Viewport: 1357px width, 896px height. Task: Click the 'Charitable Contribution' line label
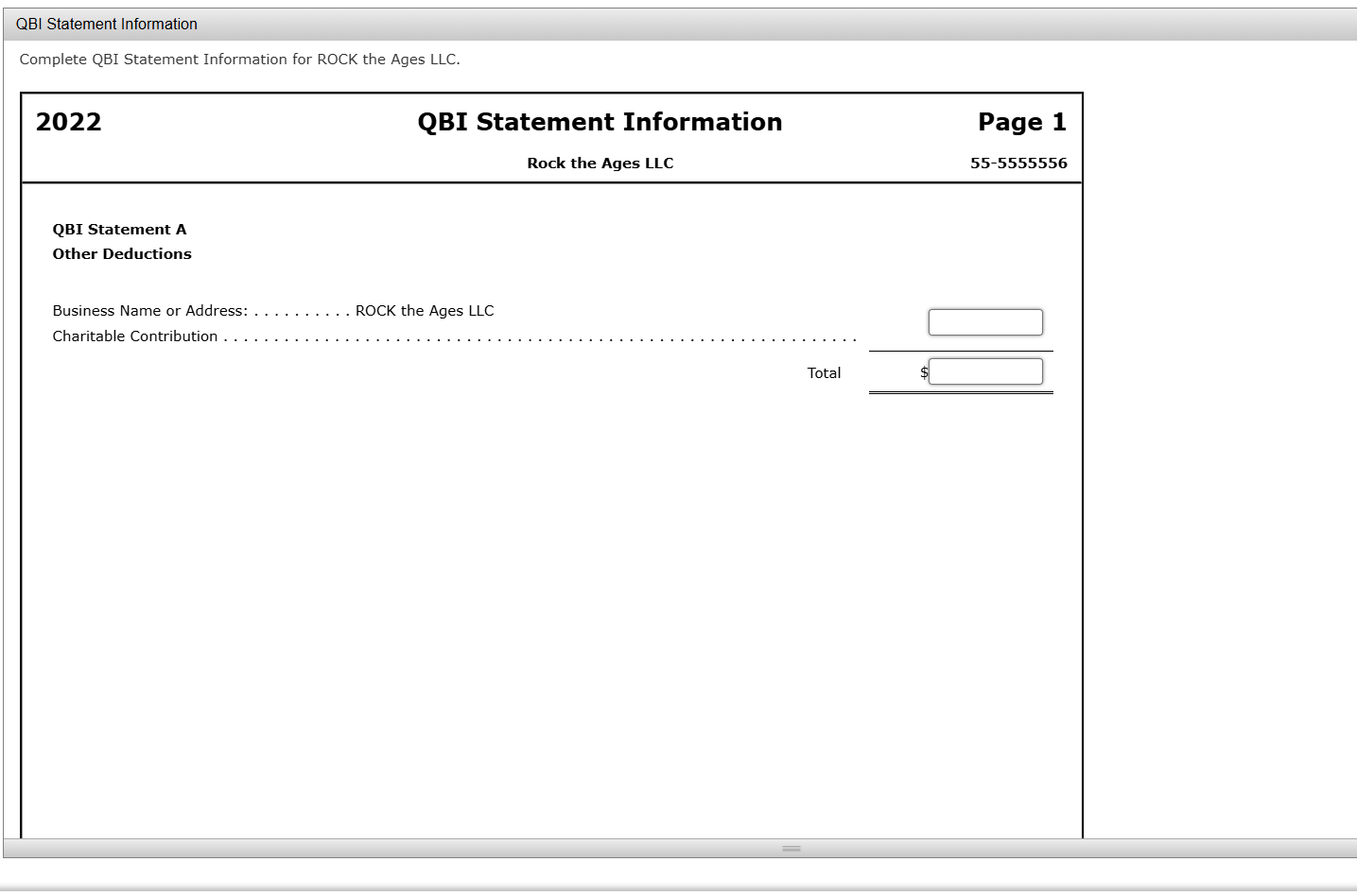tap(135, 336)
